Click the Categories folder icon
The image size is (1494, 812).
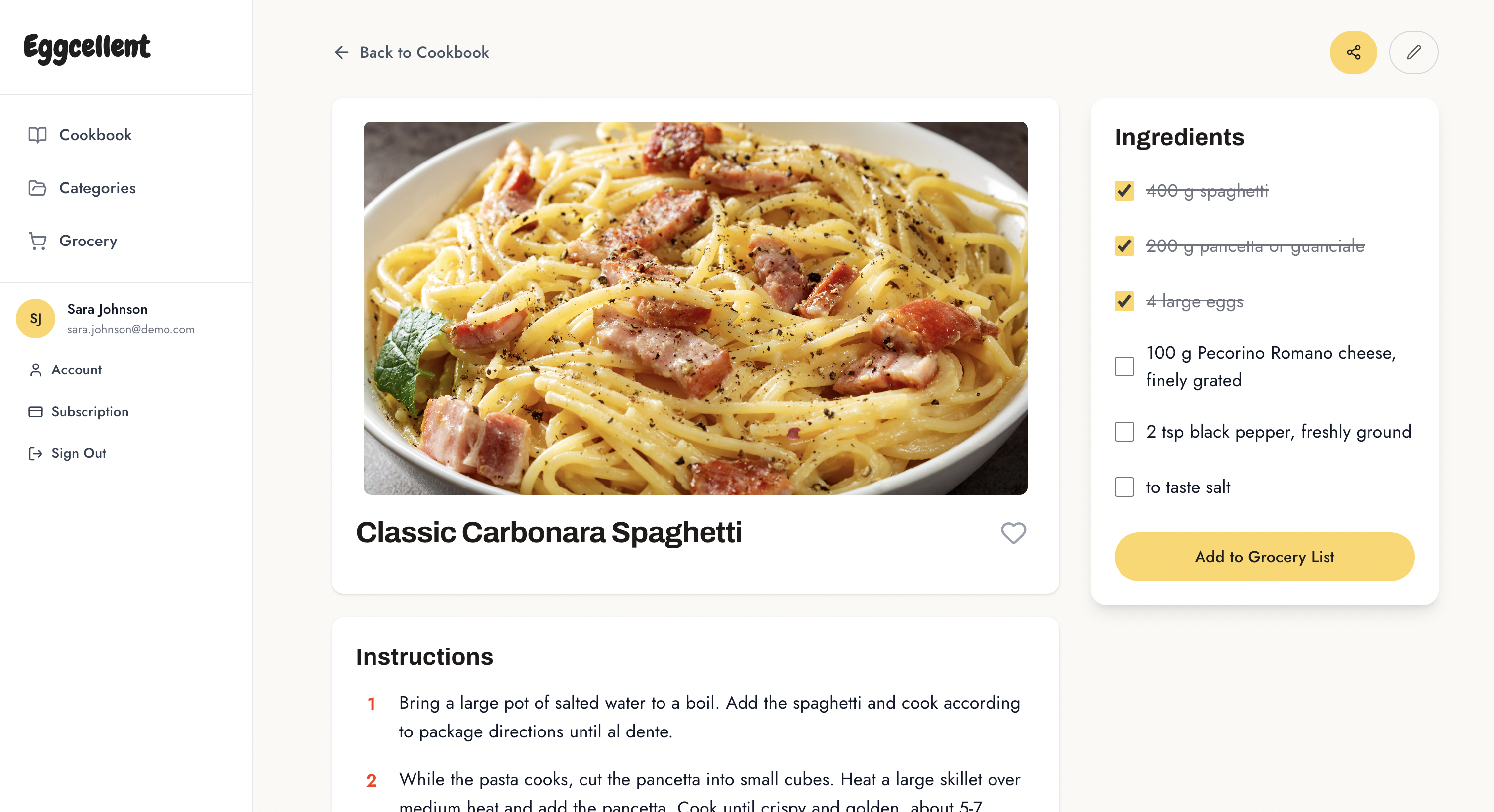pyautogui.click(x=38, y=188)
